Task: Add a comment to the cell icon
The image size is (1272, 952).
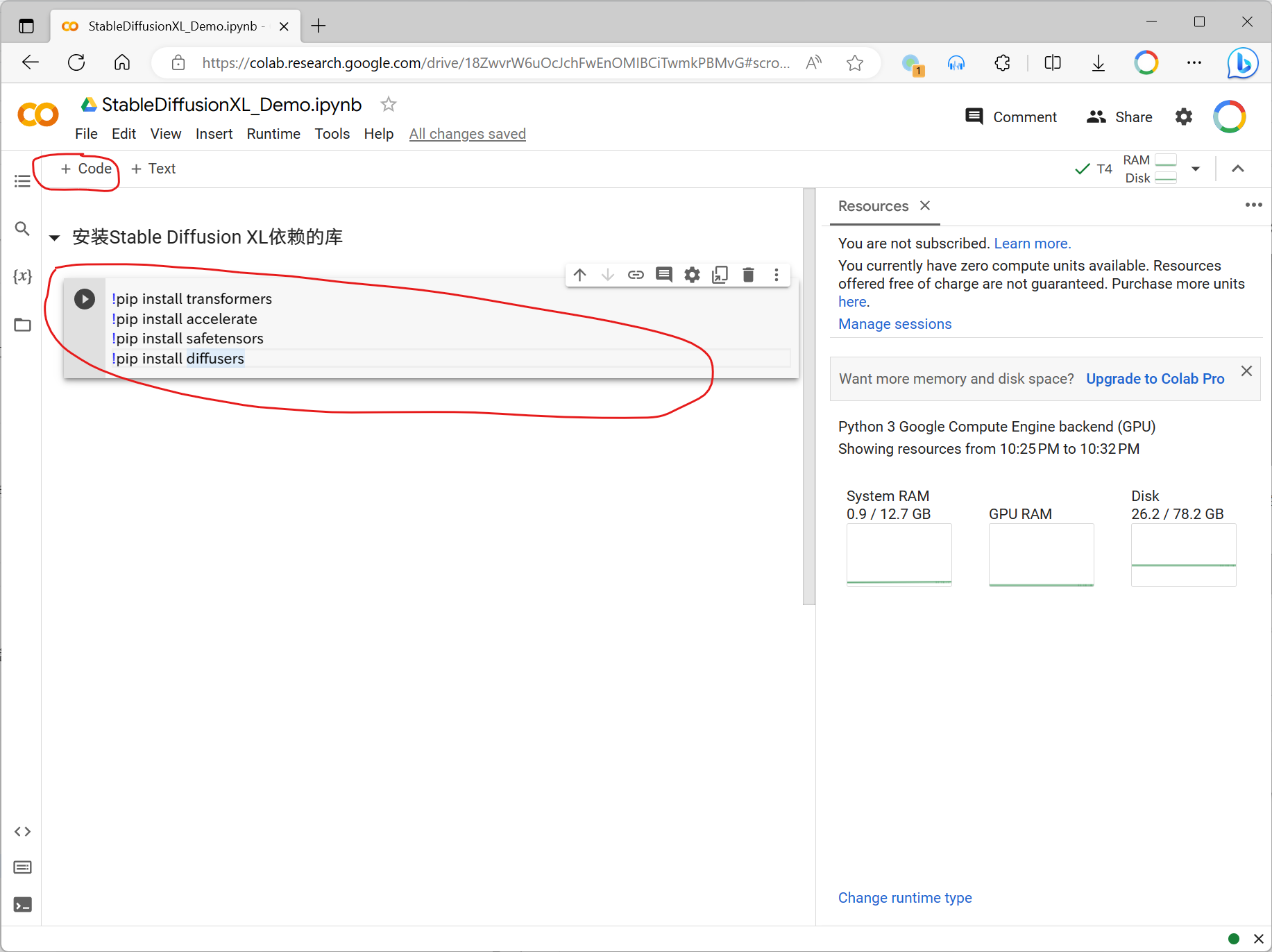Action: pyautogui.click(x=664, y=275)
